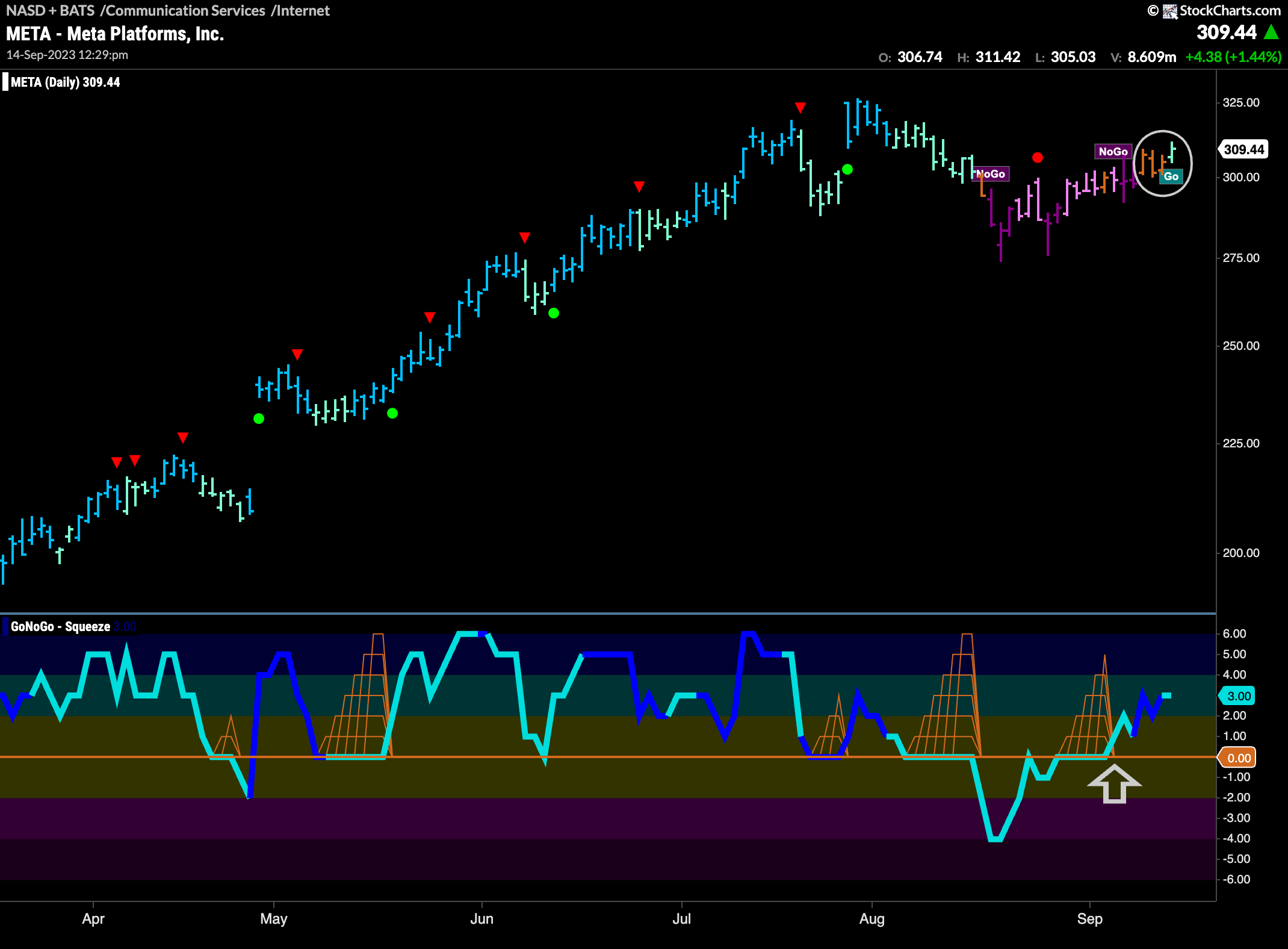Click the September NoGo label
Image resolution: width=1288 pixels, height=949 pixels.
1113,152
